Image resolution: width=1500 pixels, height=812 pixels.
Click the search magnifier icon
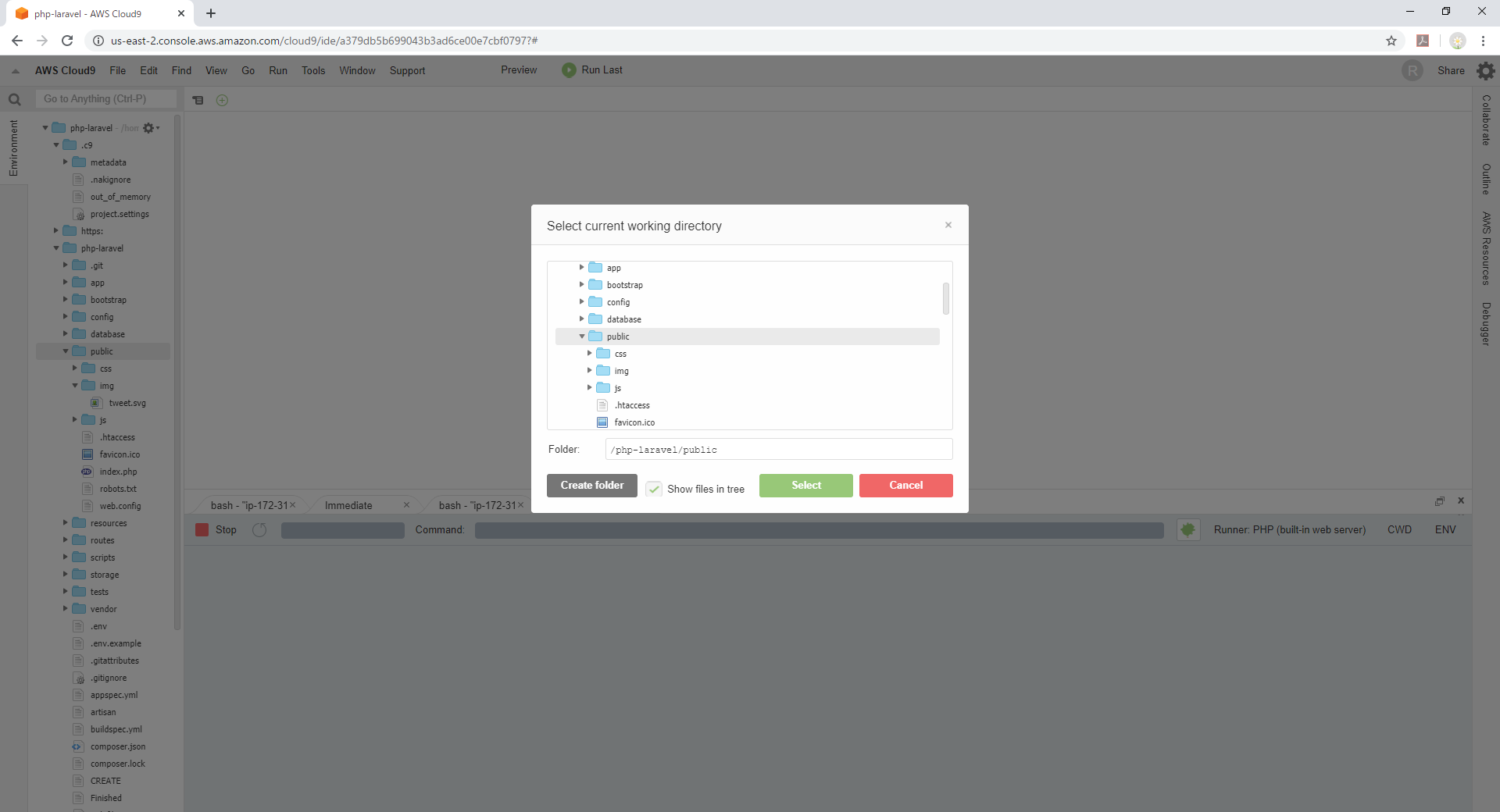pos(14,99)
